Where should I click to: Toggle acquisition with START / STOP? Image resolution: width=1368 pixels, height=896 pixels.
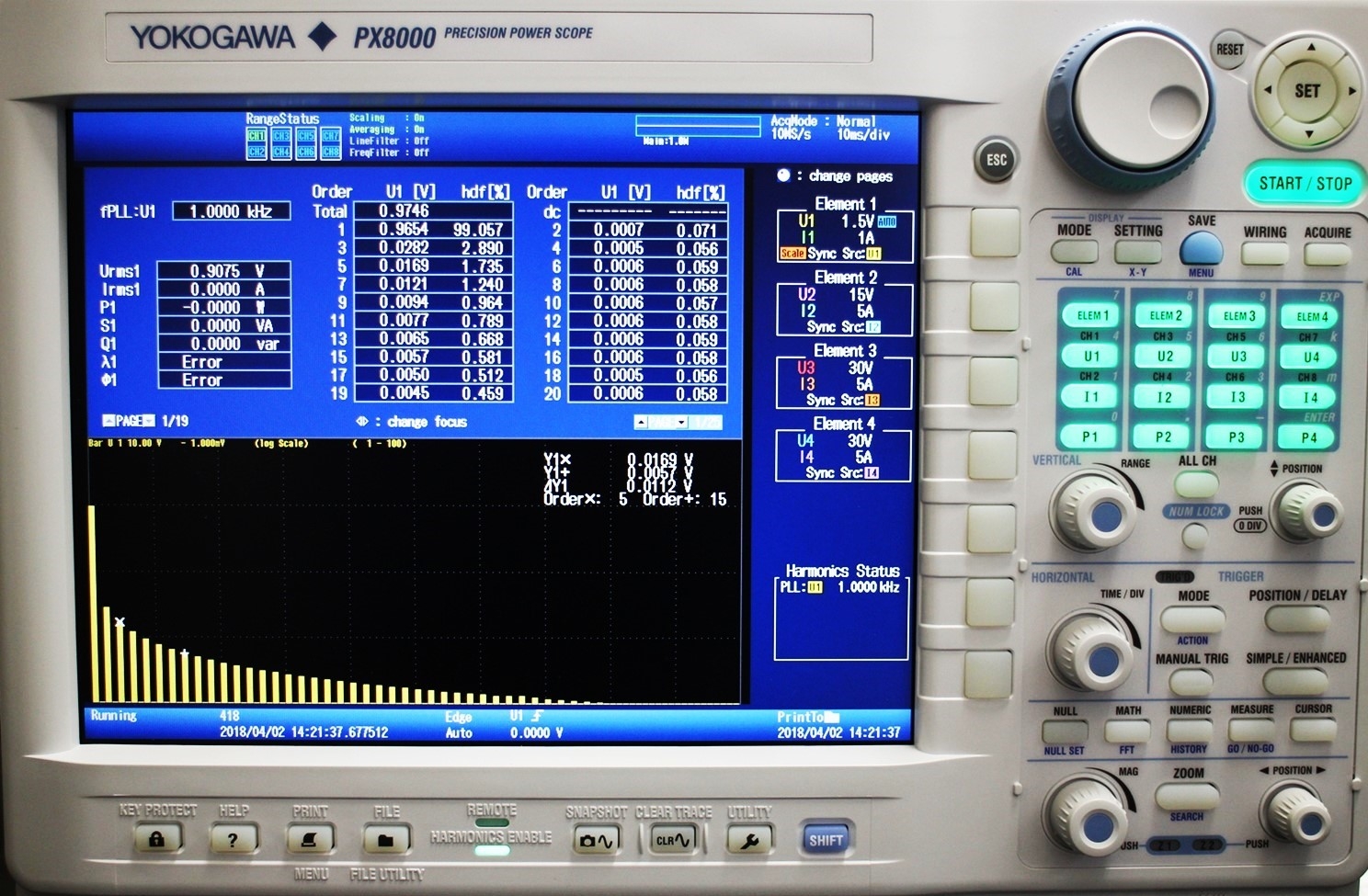click(1305, 183)
